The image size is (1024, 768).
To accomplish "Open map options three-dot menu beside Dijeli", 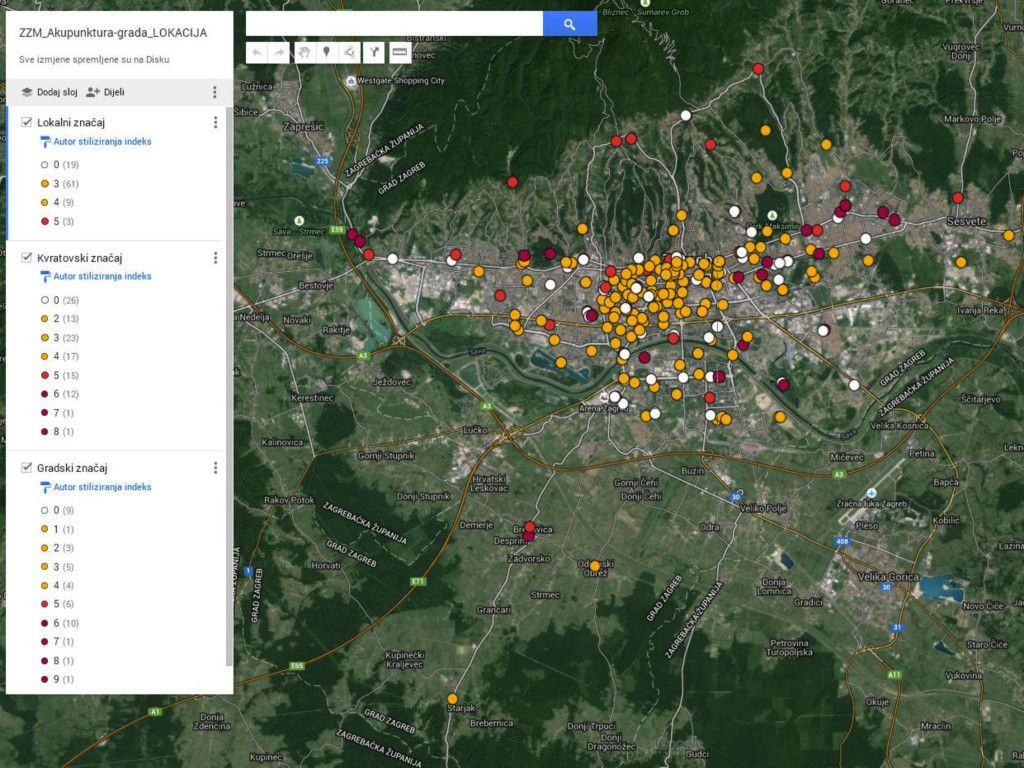I will point(215,92).
